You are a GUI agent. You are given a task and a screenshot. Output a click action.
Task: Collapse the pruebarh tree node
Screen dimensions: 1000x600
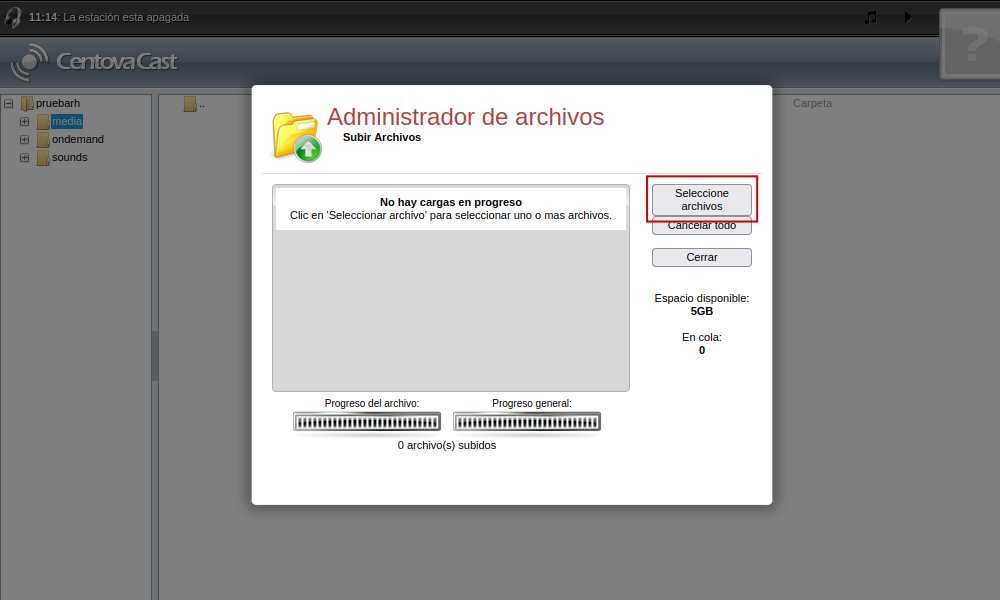pos(8,103)
